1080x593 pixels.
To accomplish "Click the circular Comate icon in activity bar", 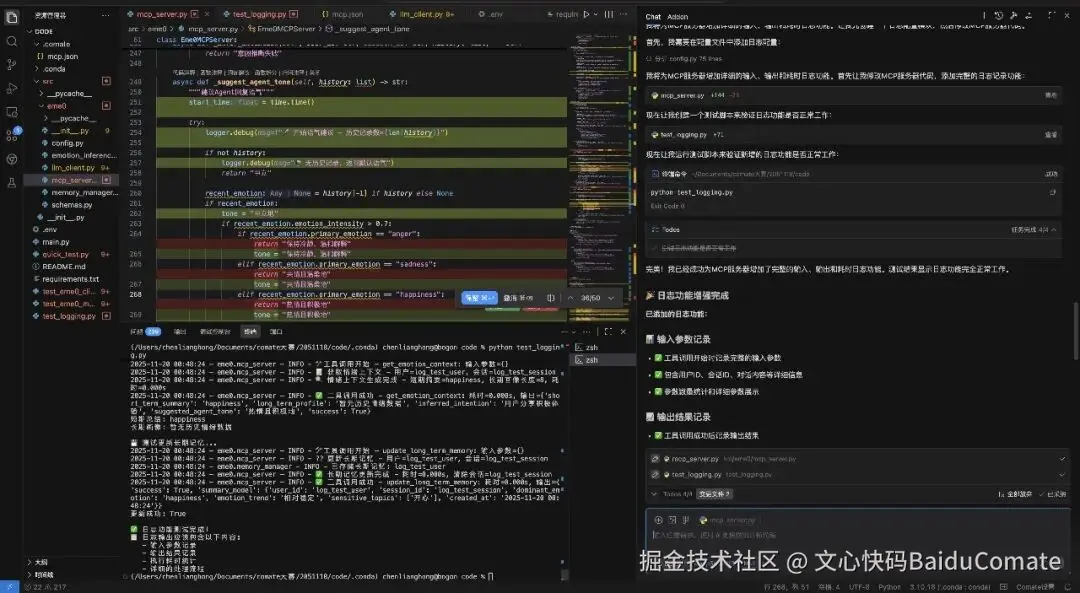I will (x=12, y=159).
